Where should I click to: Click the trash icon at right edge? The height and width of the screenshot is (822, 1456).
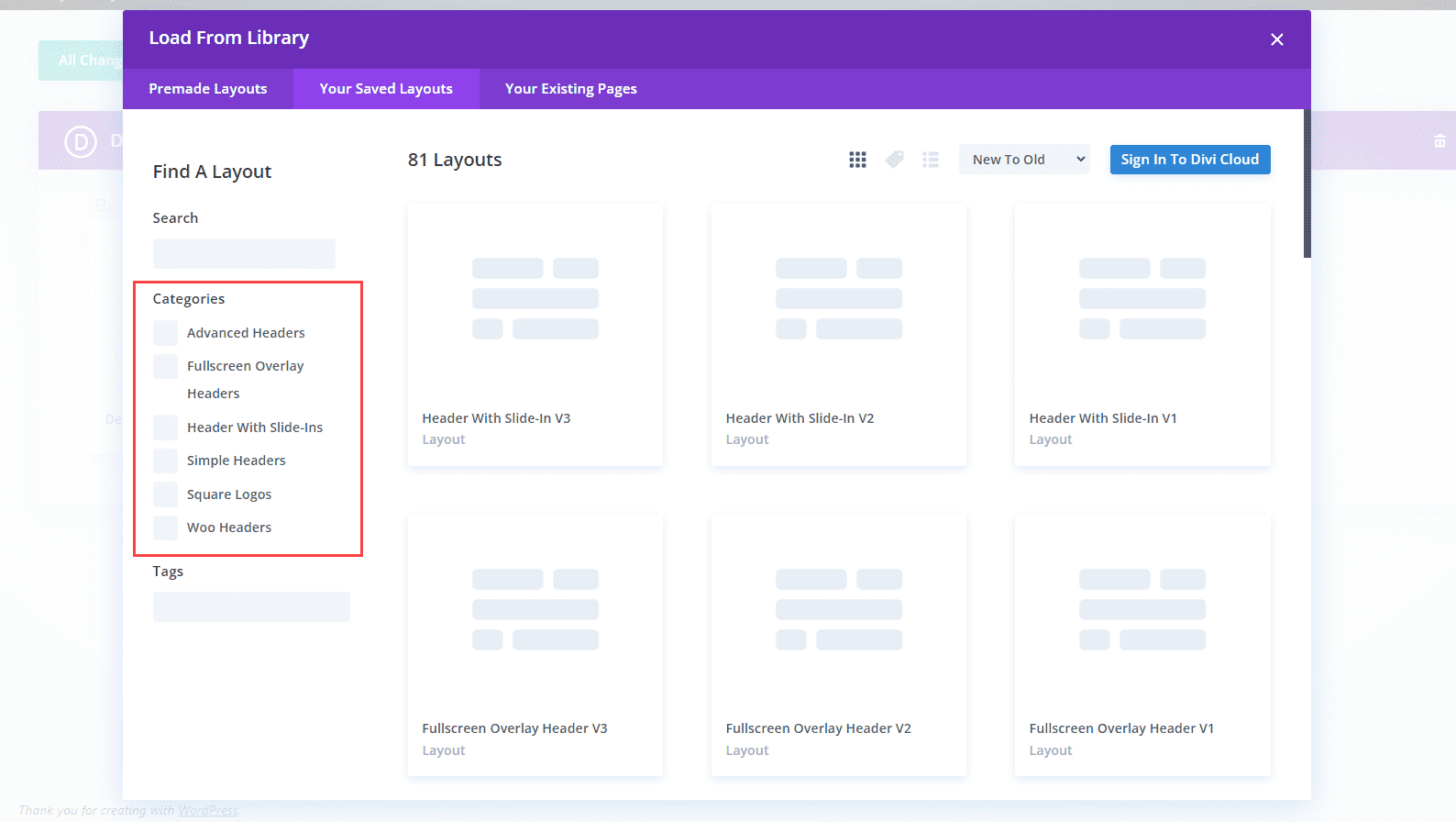tap(1439, 141)
